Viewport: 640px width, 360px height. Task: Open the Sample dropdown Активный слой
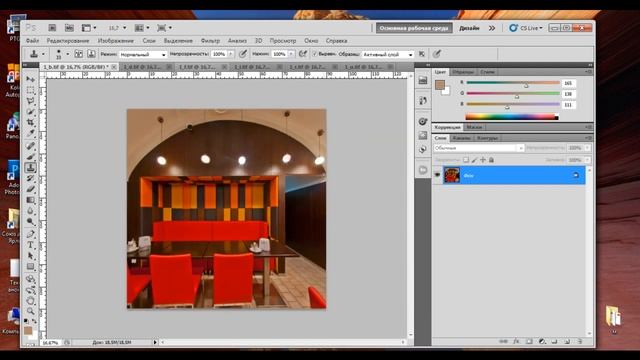tap(388, 54)
